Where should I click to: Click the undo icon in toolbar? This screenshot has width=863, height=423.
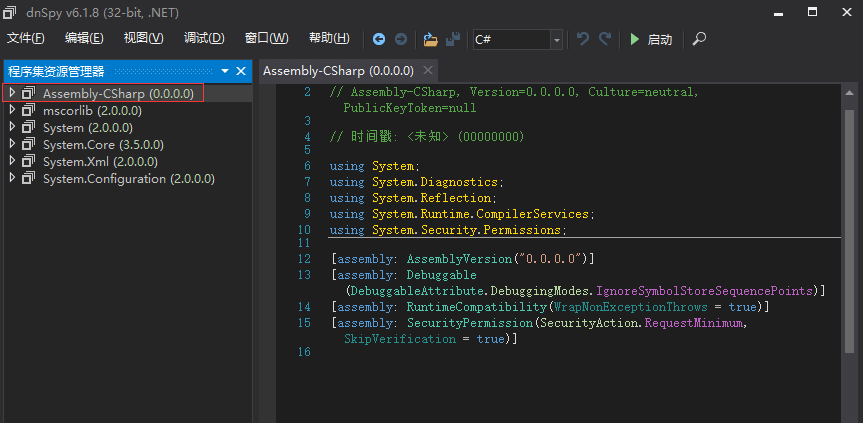[x=583, y=39]
